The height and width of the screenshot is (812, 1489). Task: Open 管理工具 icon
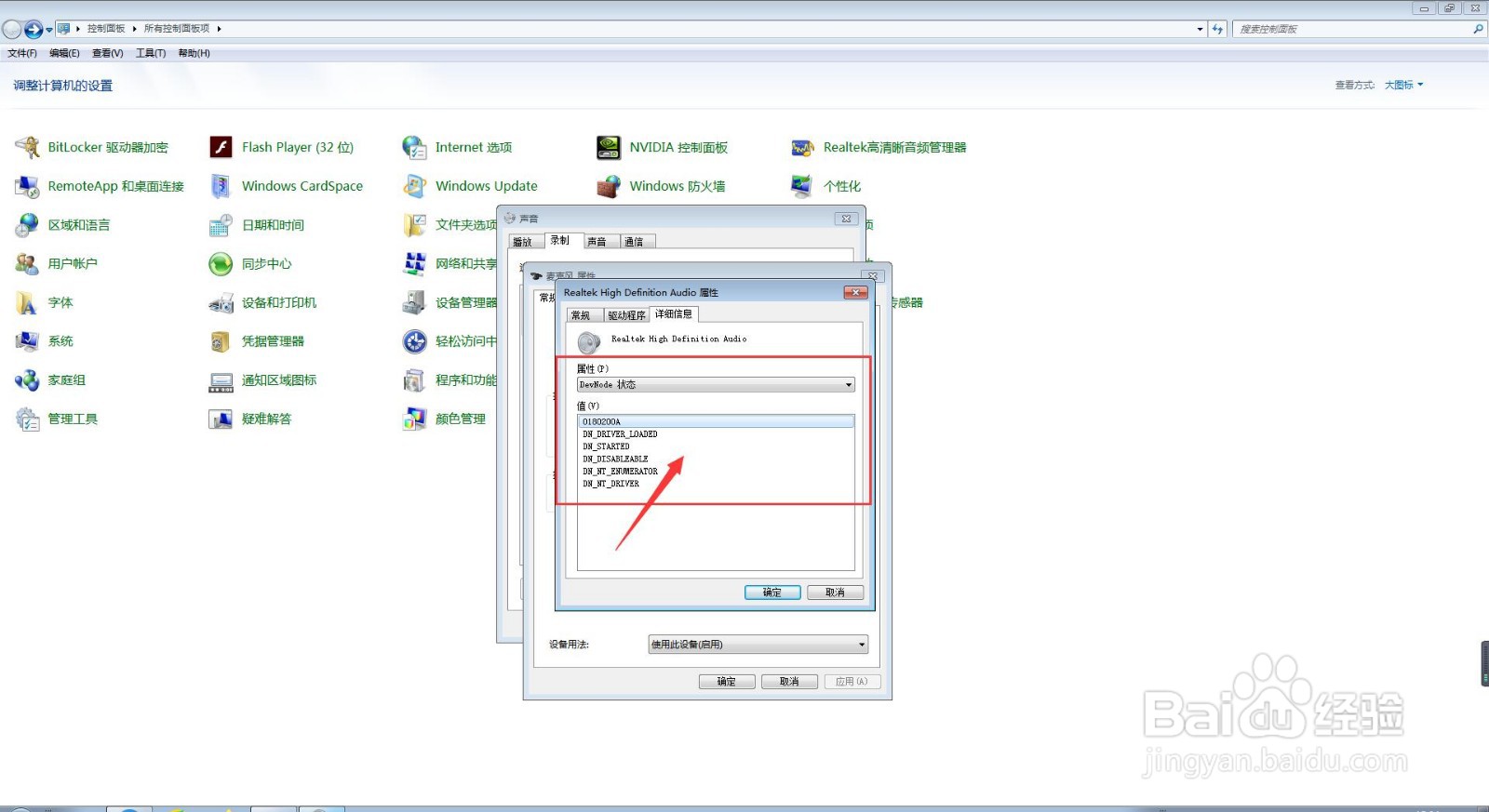pos(28,419)
